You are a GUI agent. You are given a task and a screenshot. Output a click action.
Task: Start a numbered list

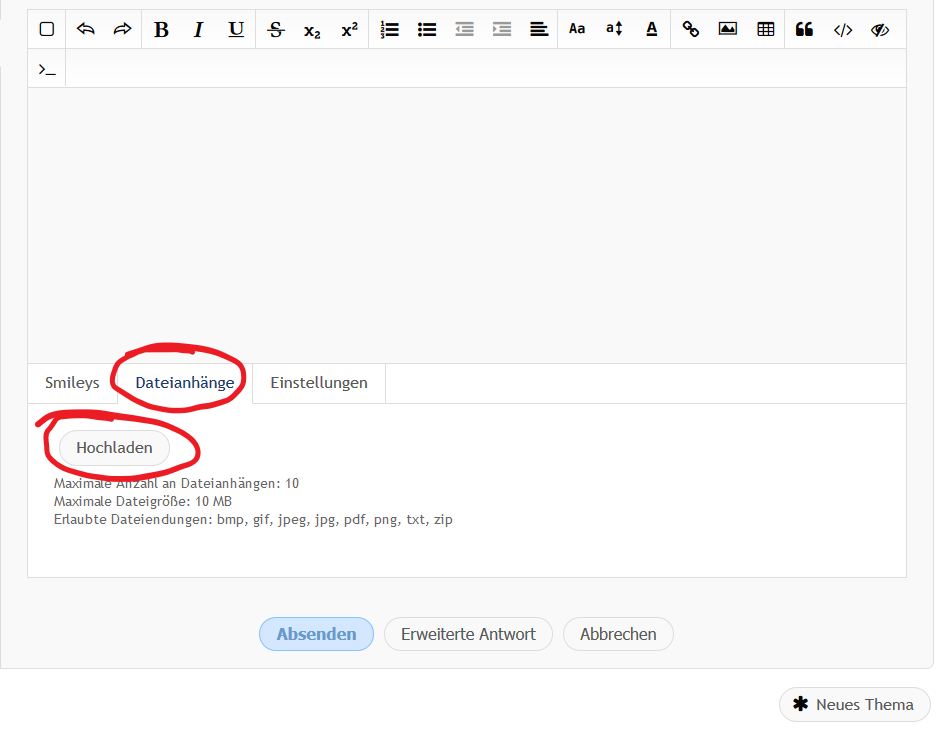tap(390, 30)
